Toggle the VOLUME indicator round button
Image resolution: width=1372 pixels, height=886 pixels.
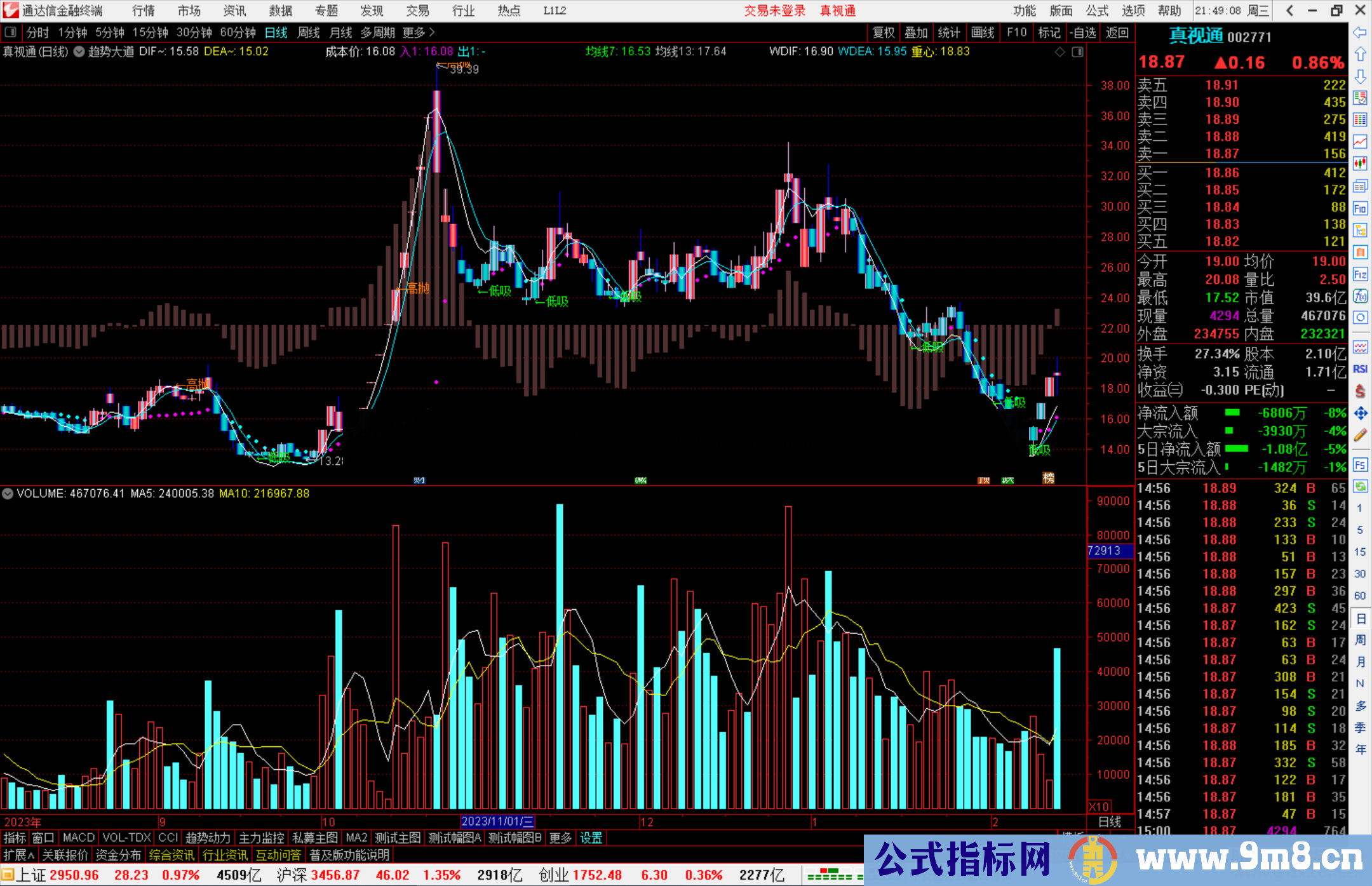click(8, 493)
